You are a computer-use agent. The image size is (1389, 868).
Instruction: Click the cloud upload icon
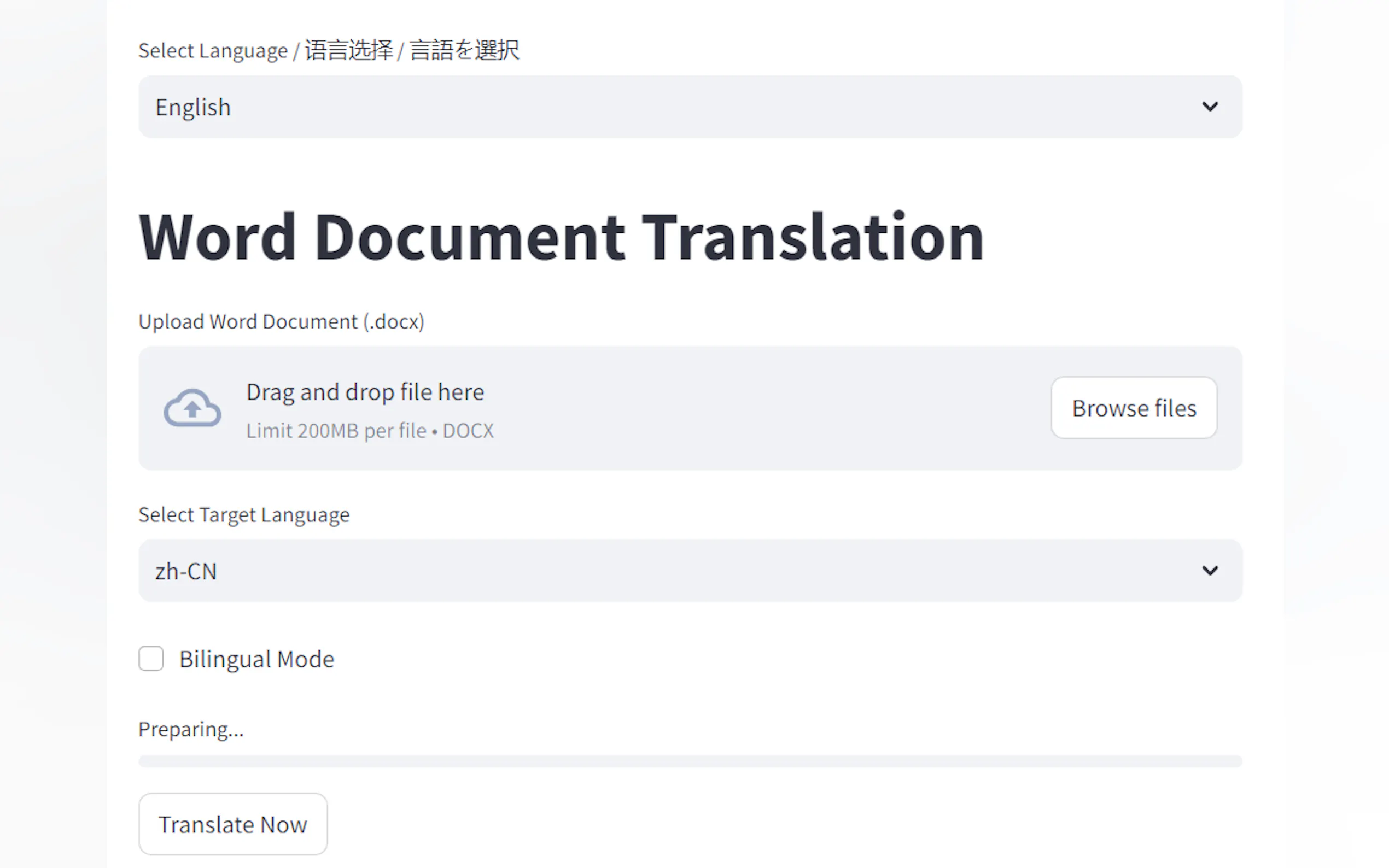click(x=192, y=408)
